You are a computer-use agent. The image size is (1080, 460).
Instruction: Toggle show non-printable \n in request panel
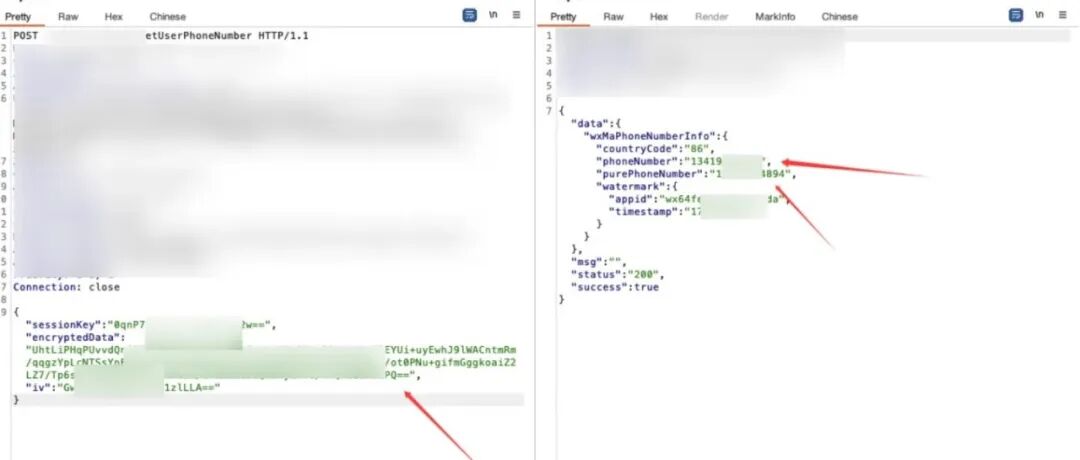(493, 14)
